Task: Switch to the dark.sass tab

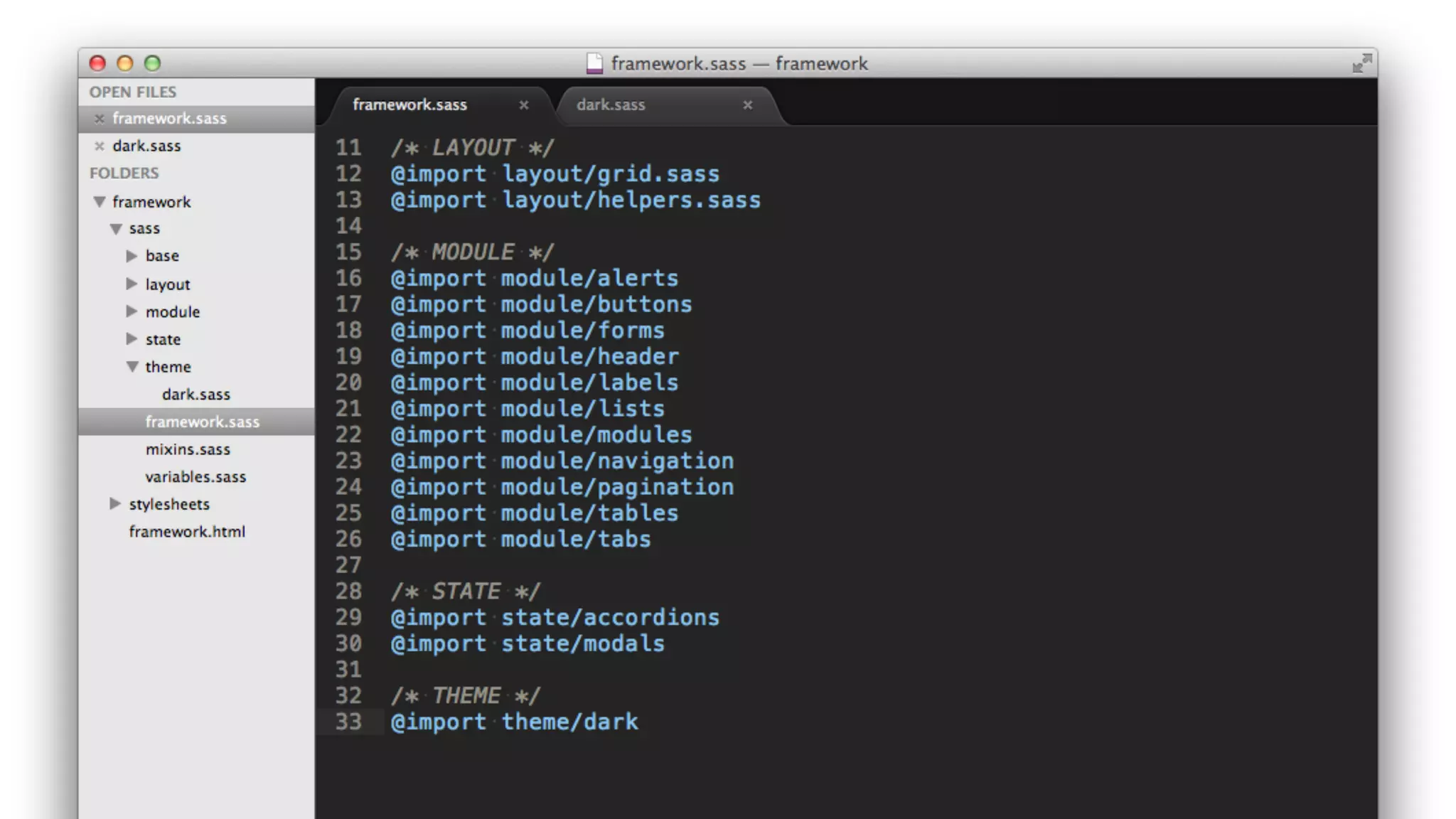Action: (x=611, y=105)
